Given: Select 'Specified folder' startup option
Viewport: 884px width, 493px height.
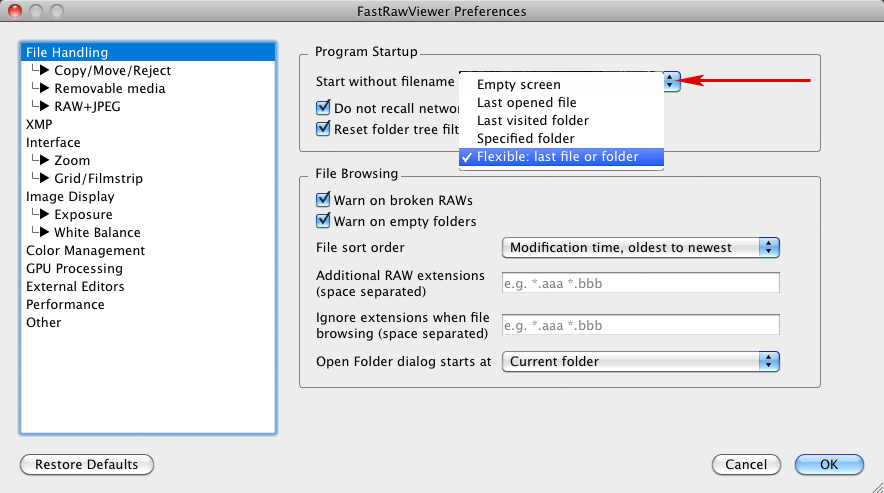Looking at the screenshot, I should [525, 139].
